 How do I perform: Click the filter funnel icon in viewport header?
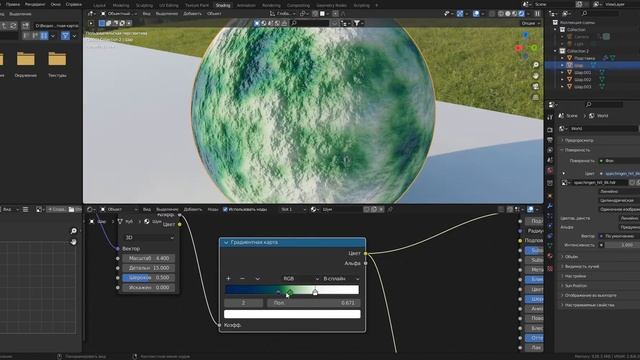tap(357, 23)
